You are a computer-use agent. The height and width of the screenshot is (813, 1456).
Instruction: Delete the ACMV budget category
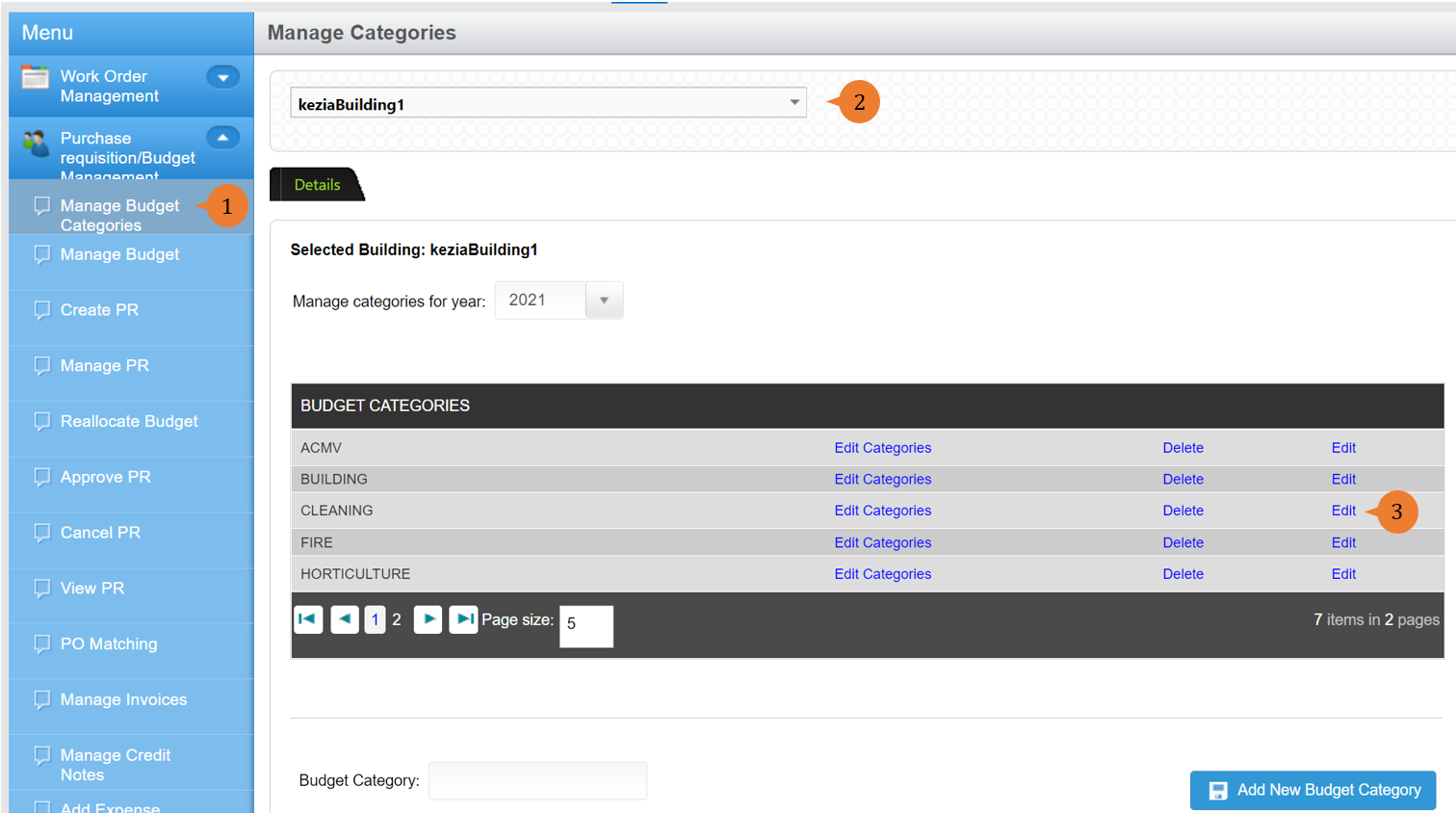click(x=1183, y=448)
